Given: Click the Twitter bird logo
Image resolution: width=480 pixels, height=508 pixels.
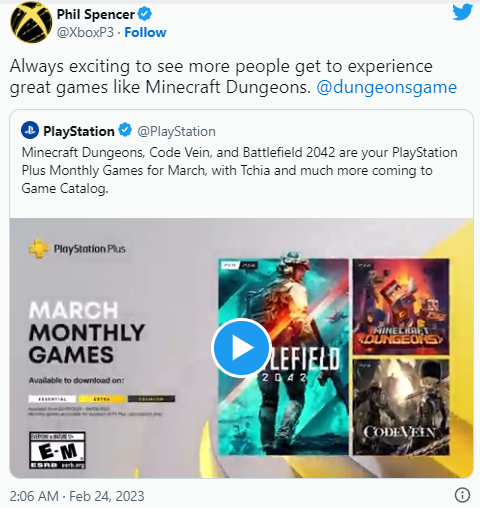Looking at the screenshot, I should (x=462, y=12).
